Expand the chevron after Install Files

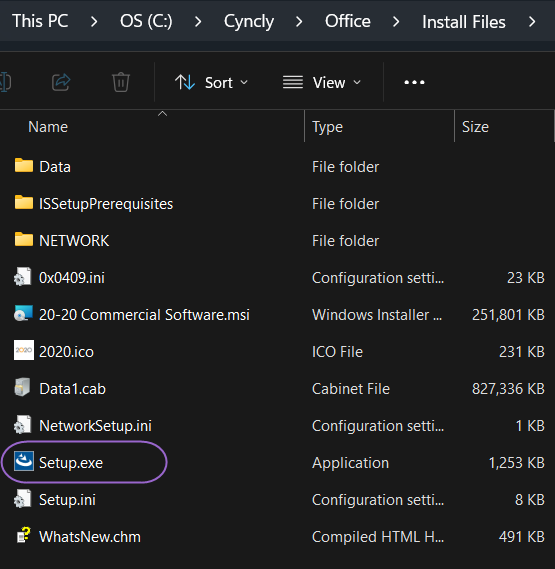[x=532, y=21]
